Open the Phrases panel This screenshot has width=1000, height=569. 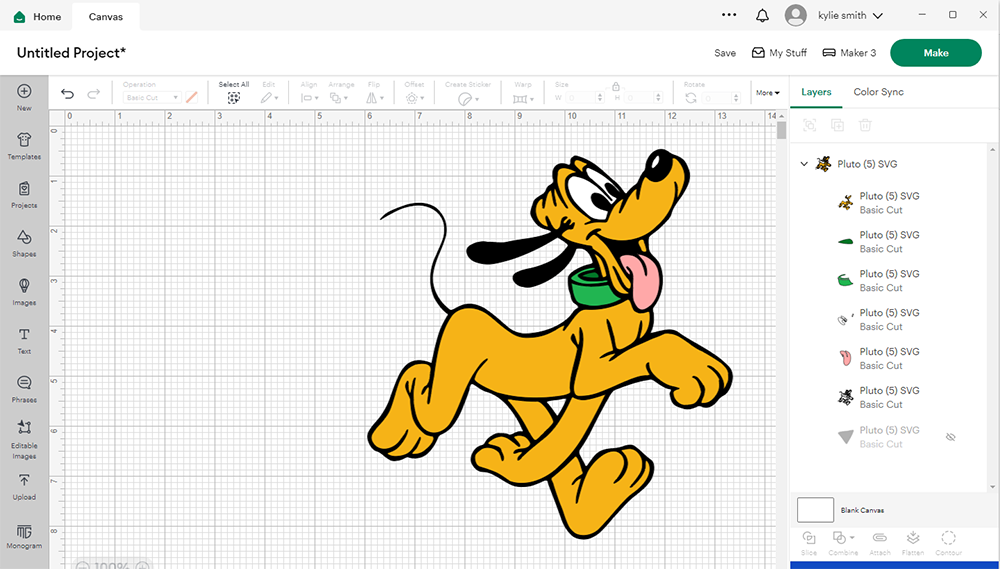pos(24,388)
